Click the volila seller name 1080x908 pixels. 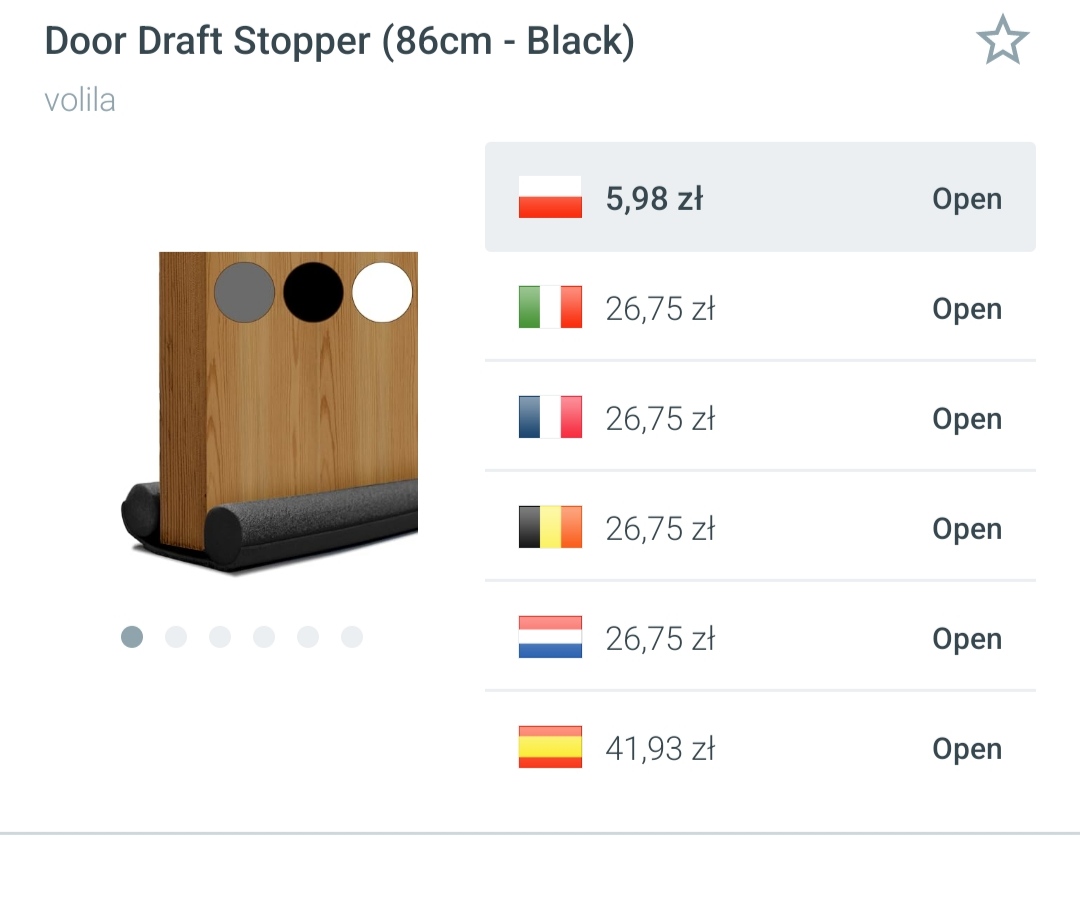click(x=80, y=101)
